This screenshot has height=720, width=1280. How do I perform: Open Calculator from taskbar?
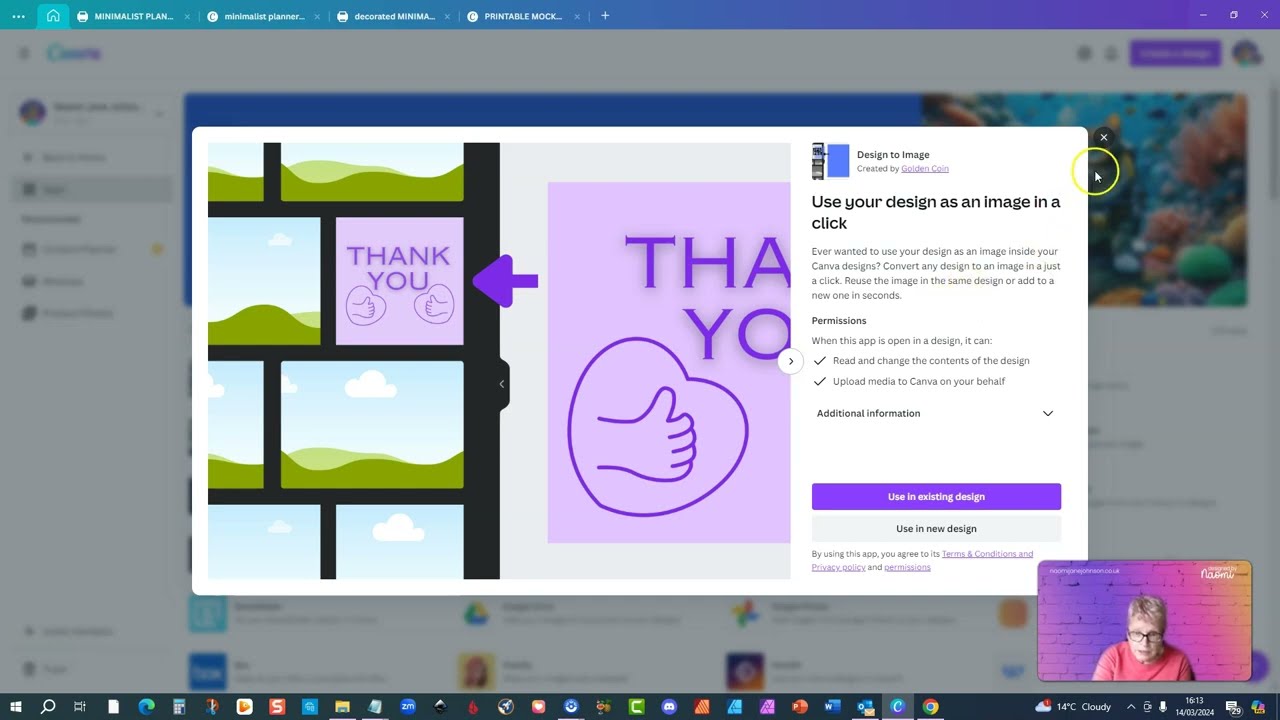(x=179, y=707)
